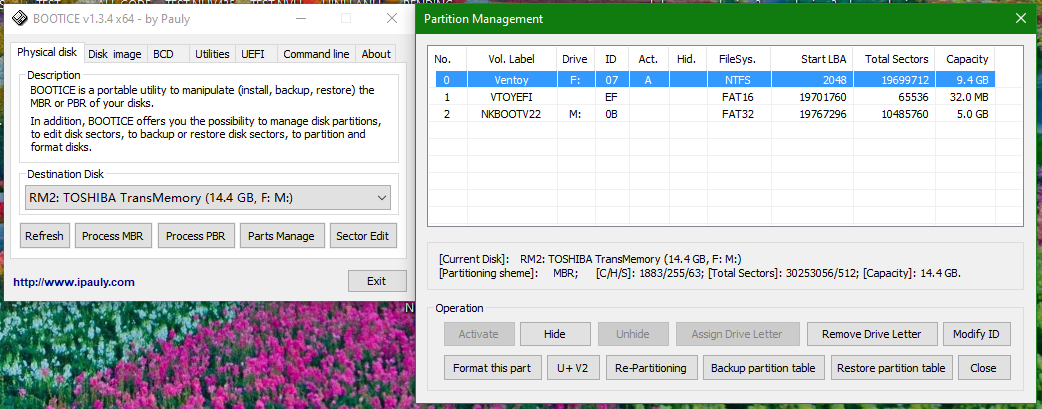Click the Hid. column header
Image resolution: width=1042 pixels, height=409 pixels.
(686, 59)
